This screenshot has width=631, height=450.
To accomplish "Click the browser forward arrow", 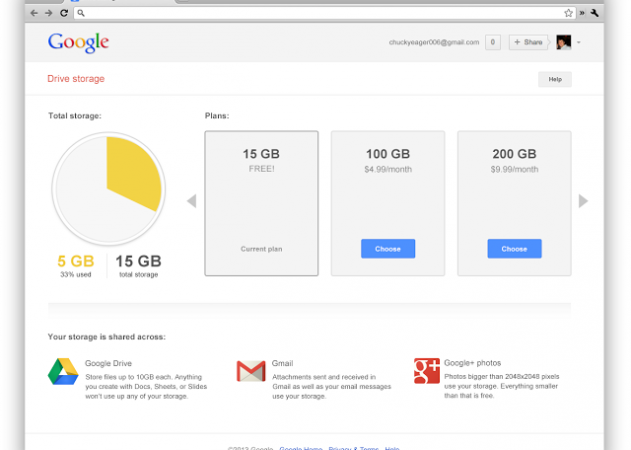I will click(x=49, y=13).
